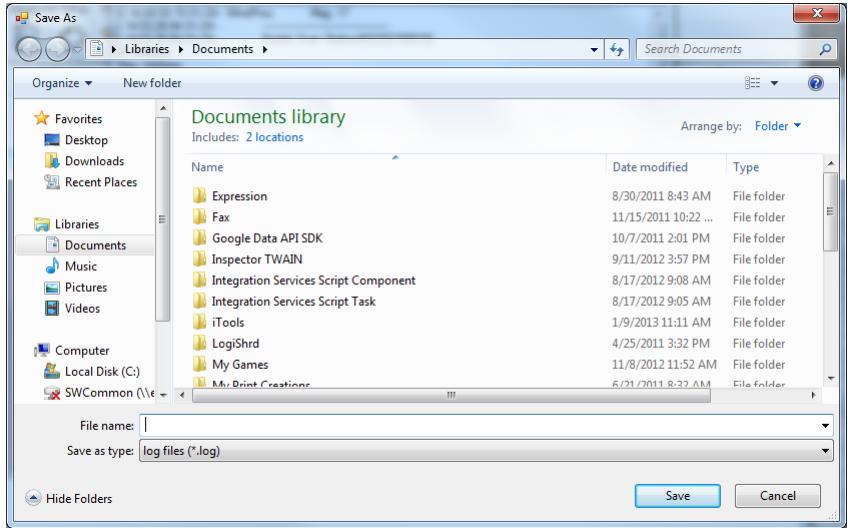Select Favorites star in navigation pane
This screenshot has height=528, width=848.
[x=42, y=118]
